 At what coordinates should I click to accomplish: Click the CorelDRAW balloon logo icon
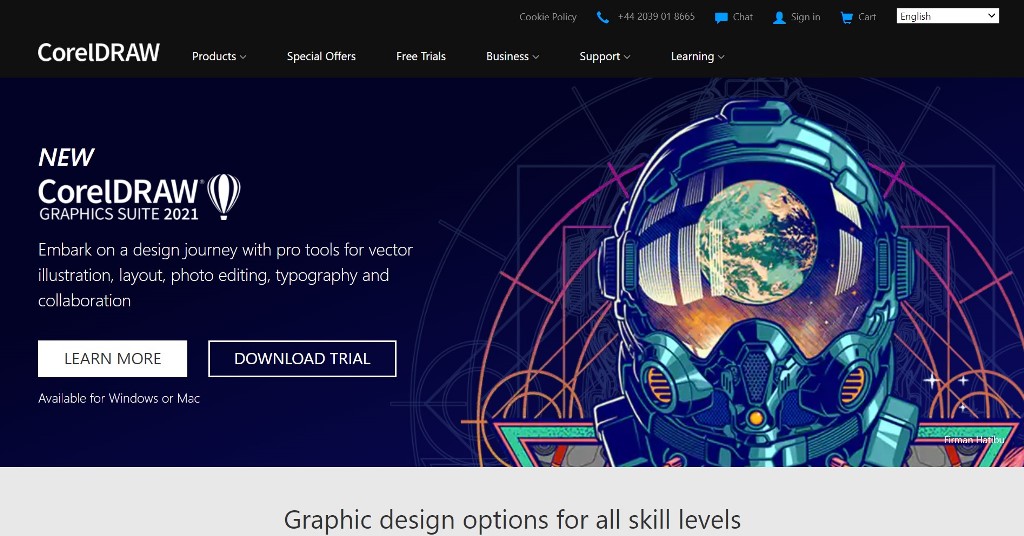pyautogui.click(x=224, y=195)
